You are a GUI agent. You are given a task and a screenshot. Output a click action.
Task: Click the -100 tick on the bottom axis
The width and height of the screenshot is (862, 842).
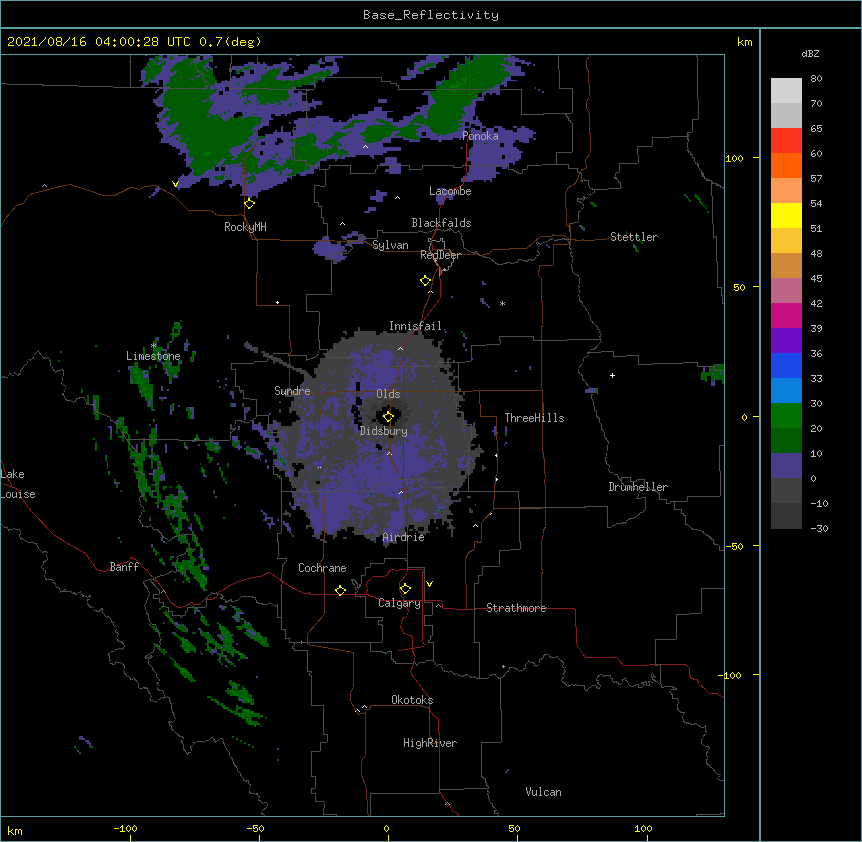[125, 829]
